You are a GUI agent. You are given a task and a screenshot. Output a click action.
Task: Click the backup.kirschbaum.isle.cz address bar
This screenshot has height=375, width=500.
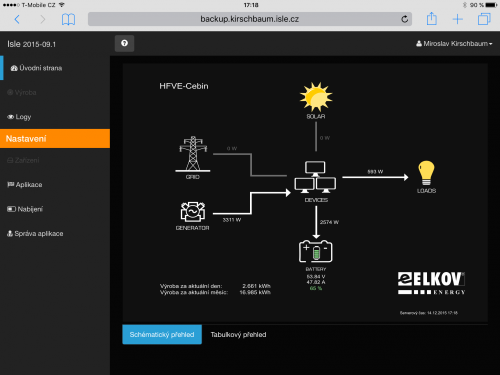tap(250, 19)
